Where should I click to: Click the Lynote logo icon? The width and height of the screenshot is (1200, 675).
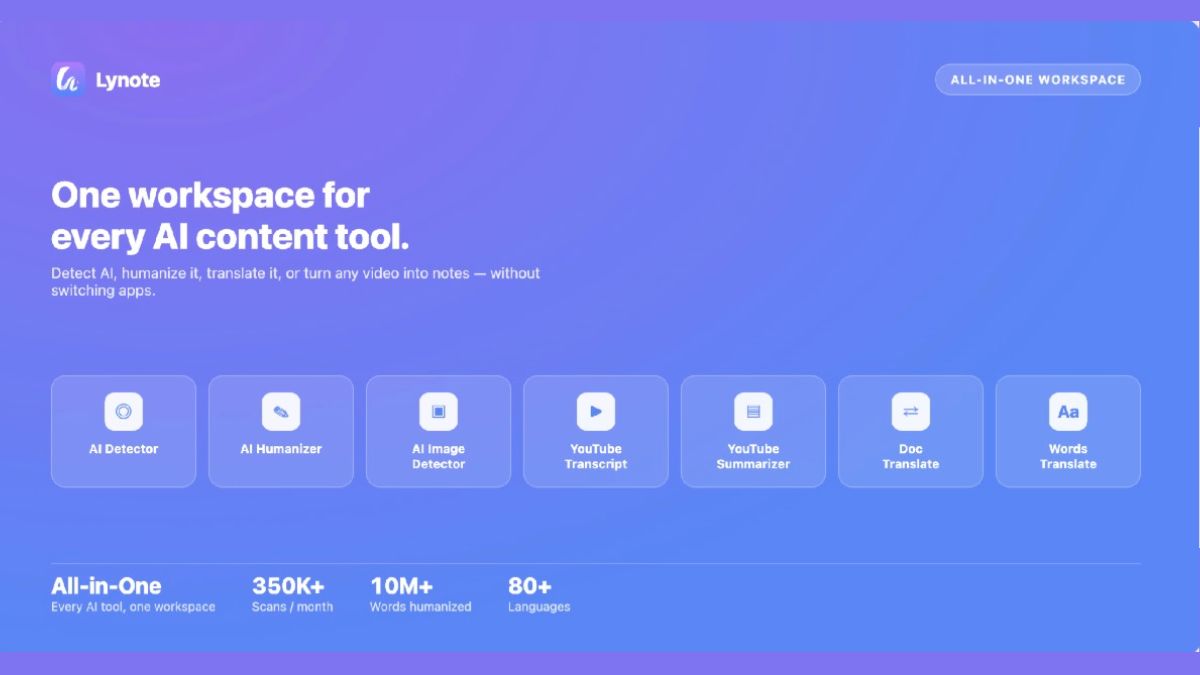[68, 80]
